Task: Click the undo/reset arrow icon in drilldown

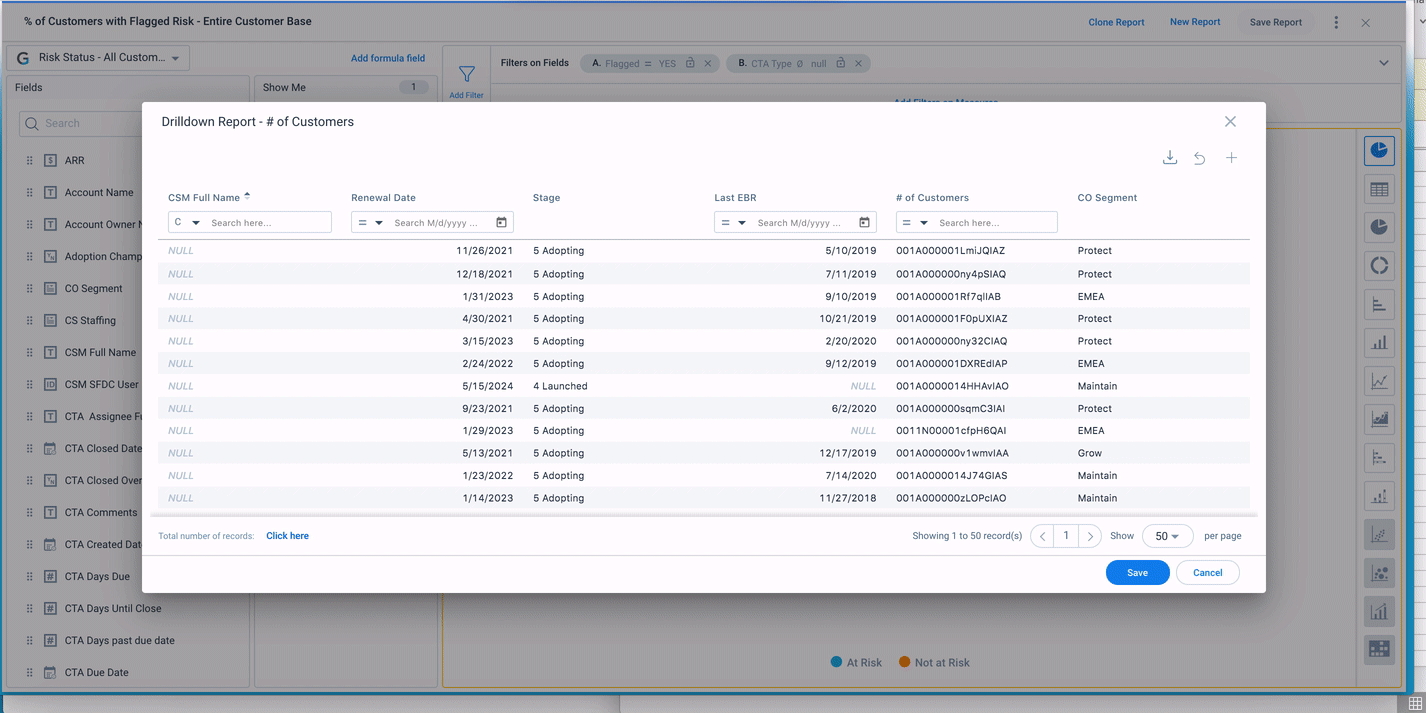Action: (x=1200, y=158)
